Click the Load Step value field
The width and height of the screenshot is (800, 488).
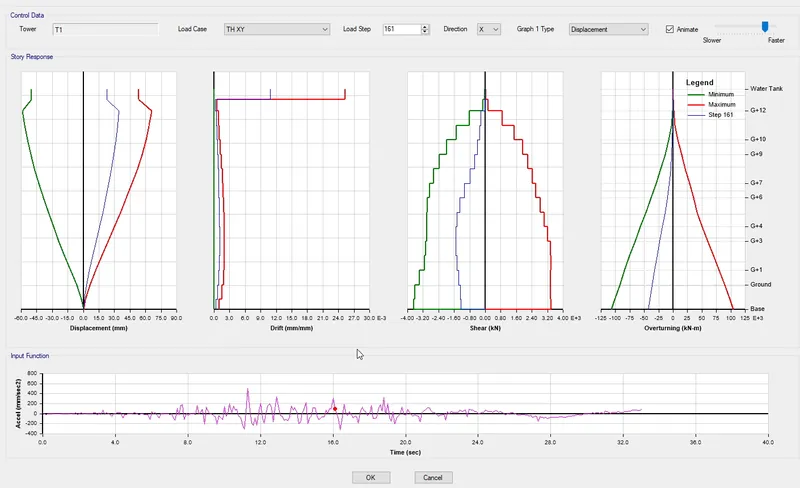pyautogui.click(x=402, y=30)
